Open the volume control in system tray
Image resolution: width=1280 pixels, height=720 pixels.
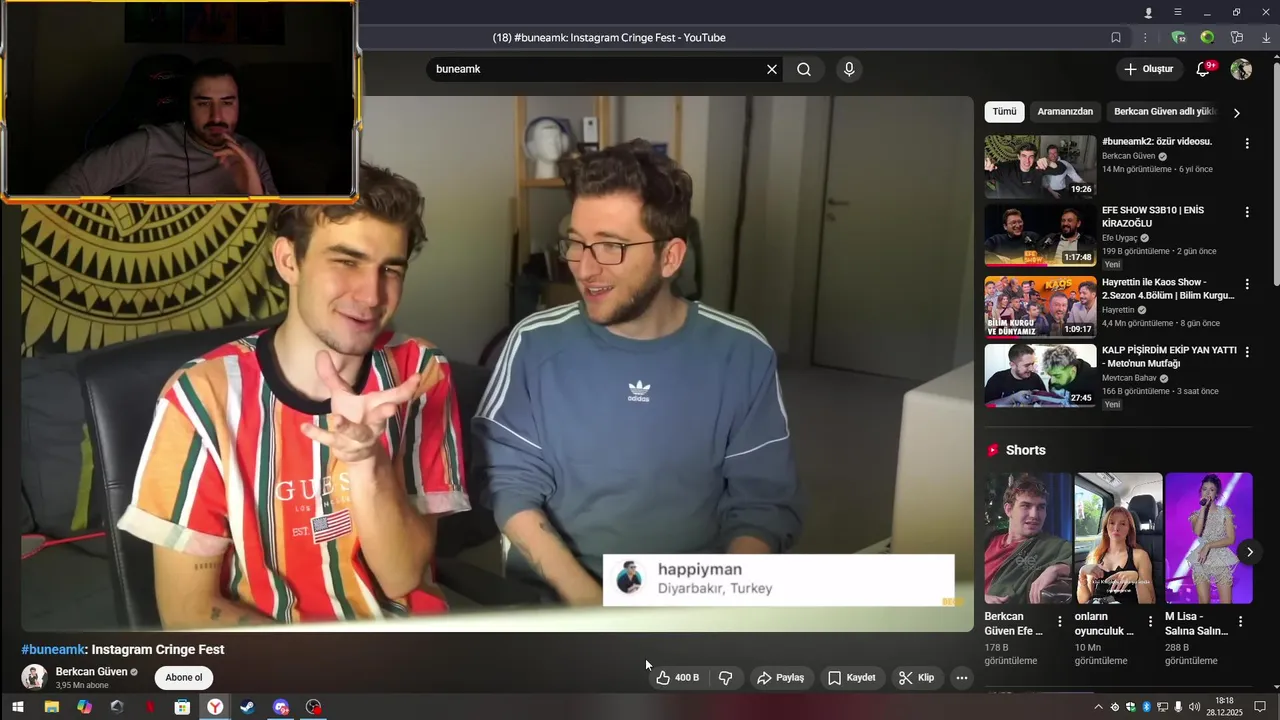click(x=1194, y=707)
